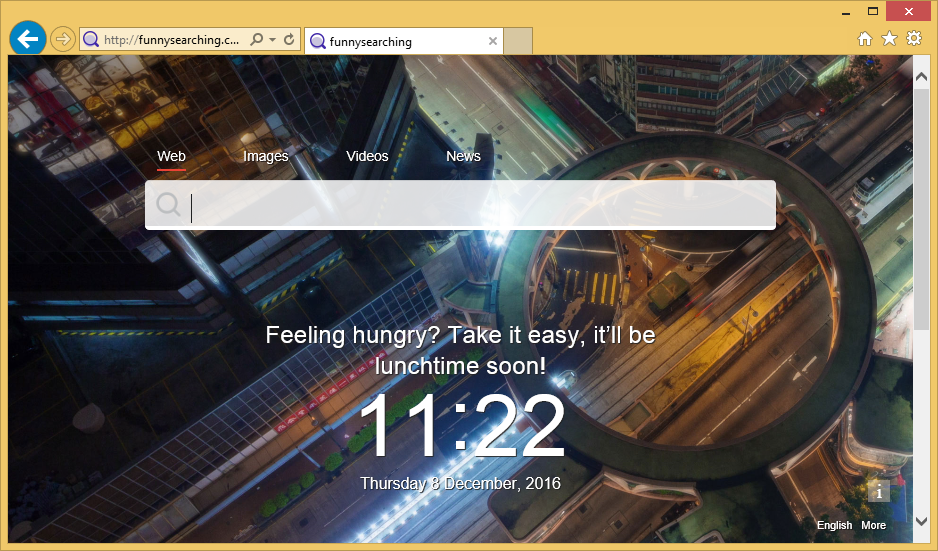This screenshot has width=938, height=551.
Task: Close the funnysearching tab
Action: 493,41
